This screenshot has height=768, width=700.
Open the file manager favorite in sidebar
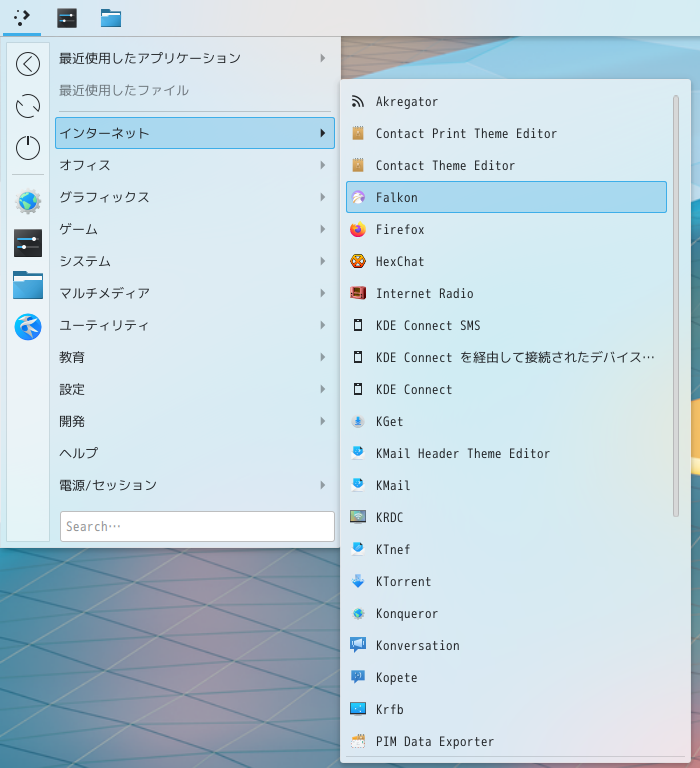[28, 285]
